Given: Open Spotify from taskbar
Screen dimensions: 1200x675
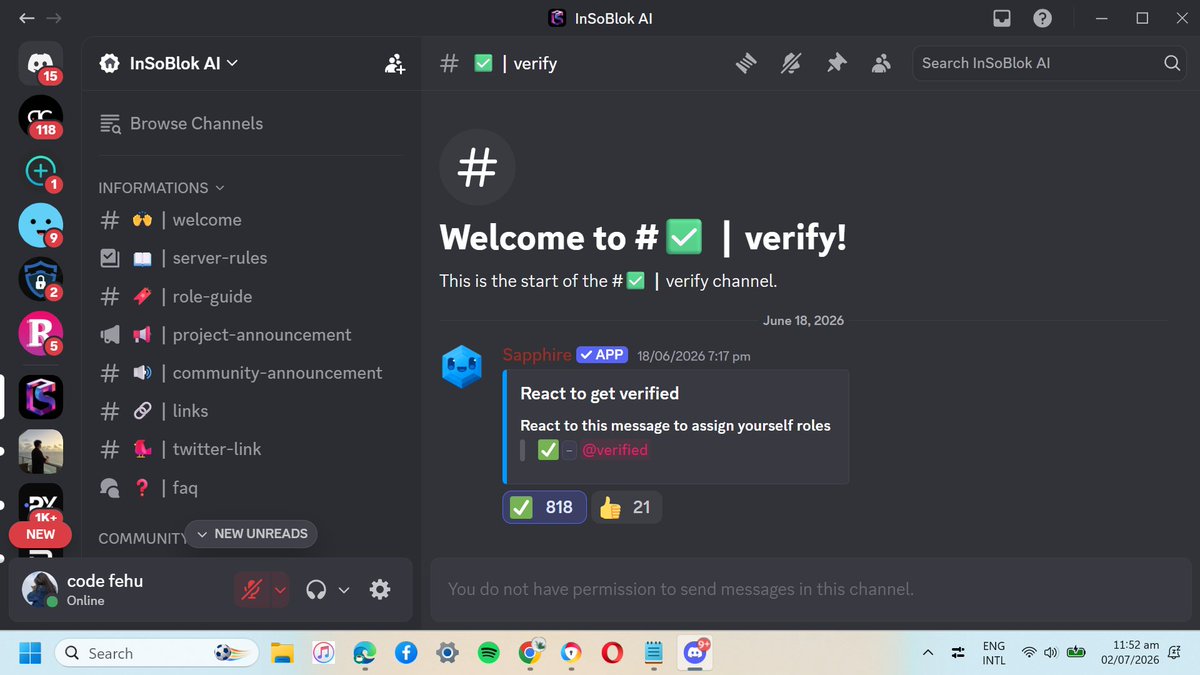Looking at the screenshot, I should 489,653.
